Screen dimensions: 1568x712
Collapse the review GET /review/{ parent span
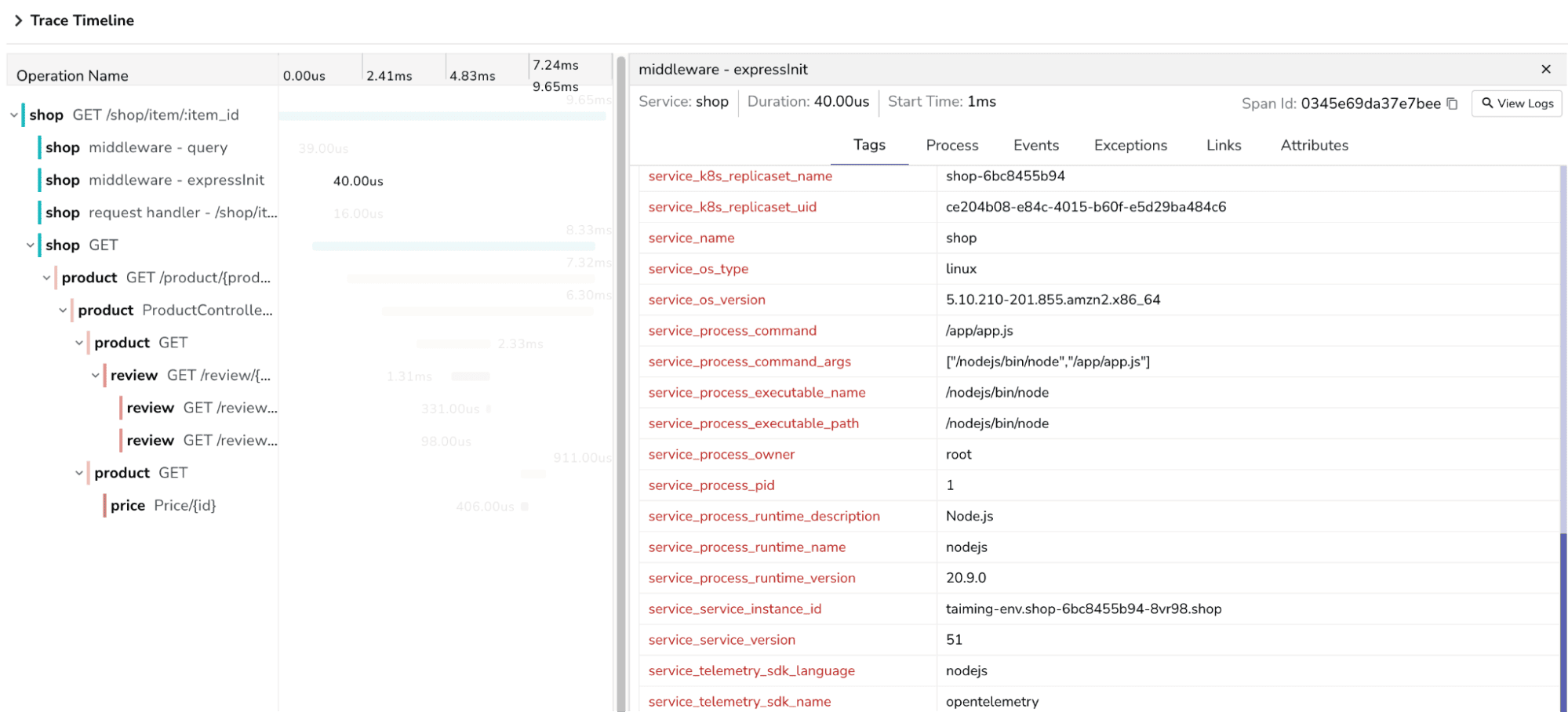96,376
